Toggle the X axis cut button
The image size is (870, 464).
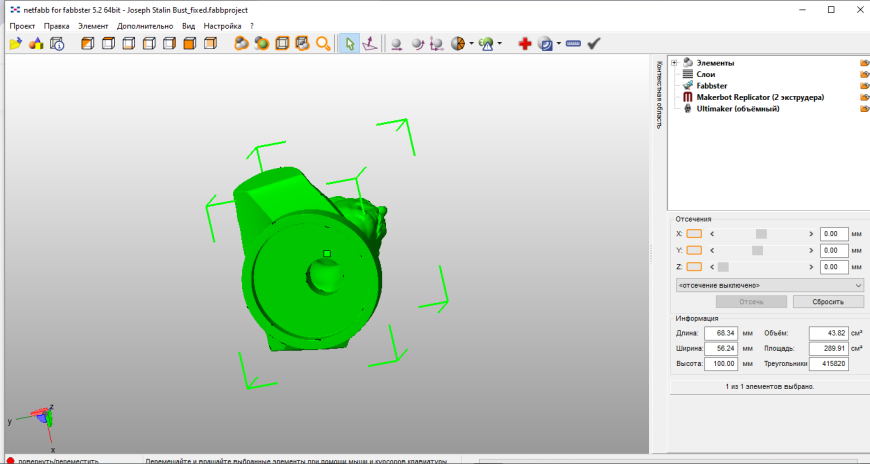pos(694,234)
